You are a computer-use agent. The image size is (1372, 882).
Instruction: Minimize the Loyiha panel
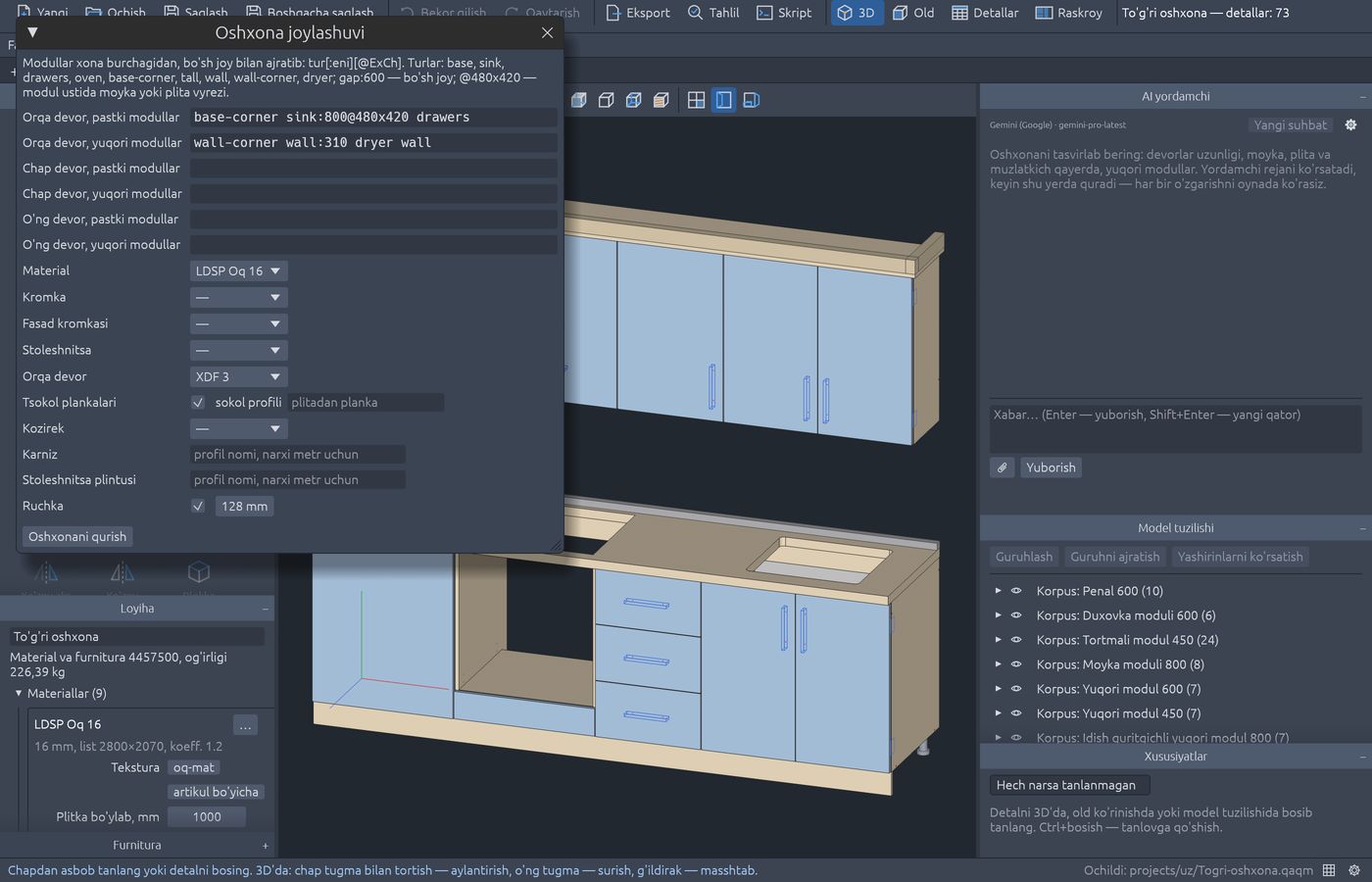[x=265, y=609]
